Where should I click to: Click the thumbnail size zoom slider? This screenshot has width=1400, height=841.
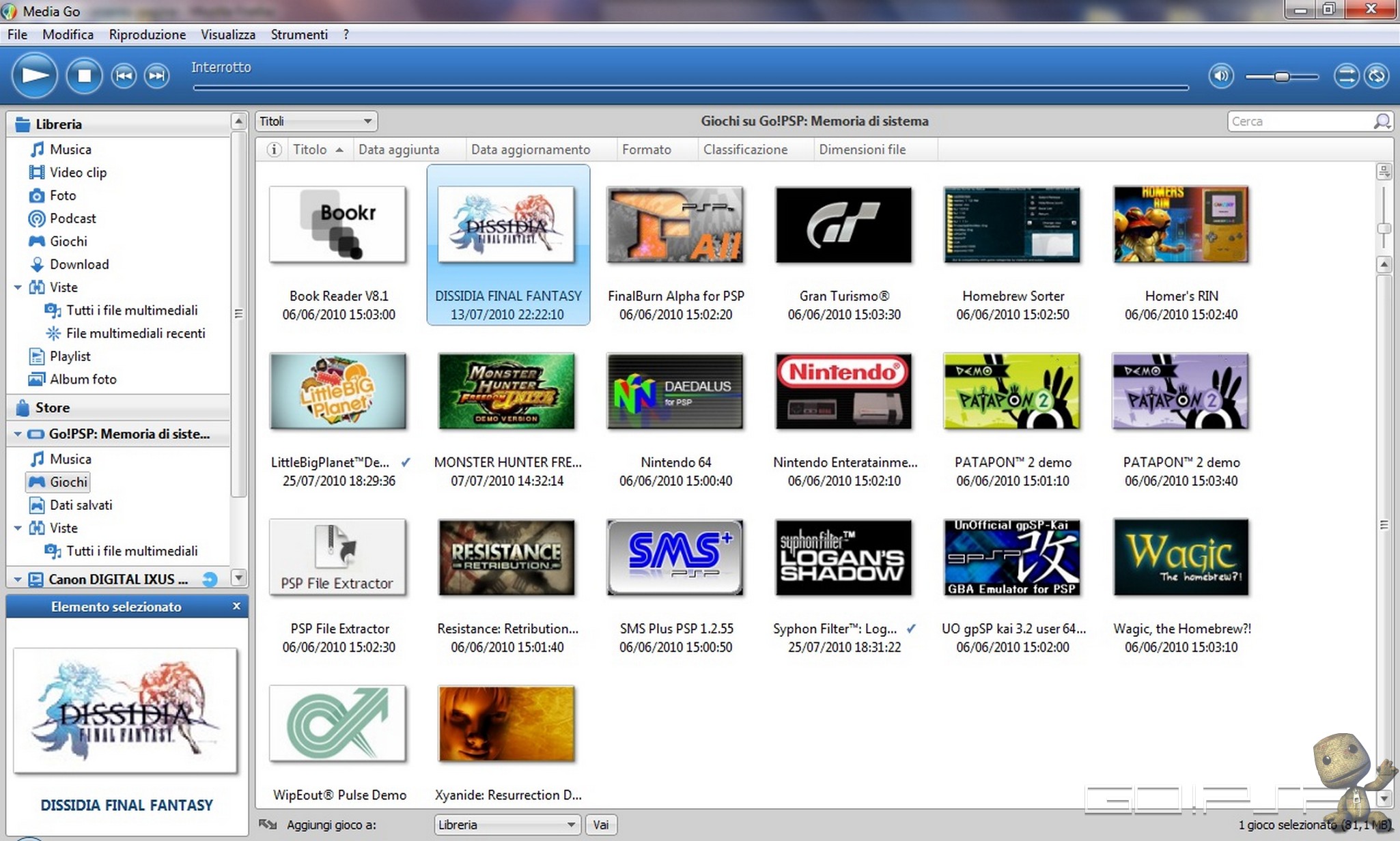click(1384, 229)
